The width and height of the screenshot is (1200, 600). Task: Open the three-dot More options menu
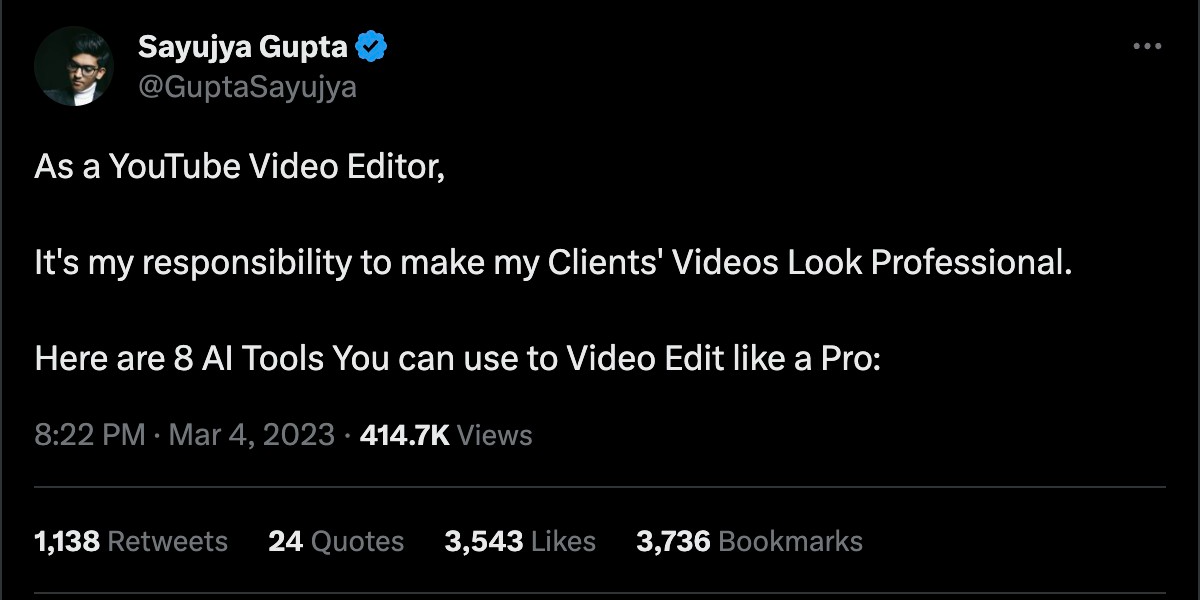(x=1147, y=47)
